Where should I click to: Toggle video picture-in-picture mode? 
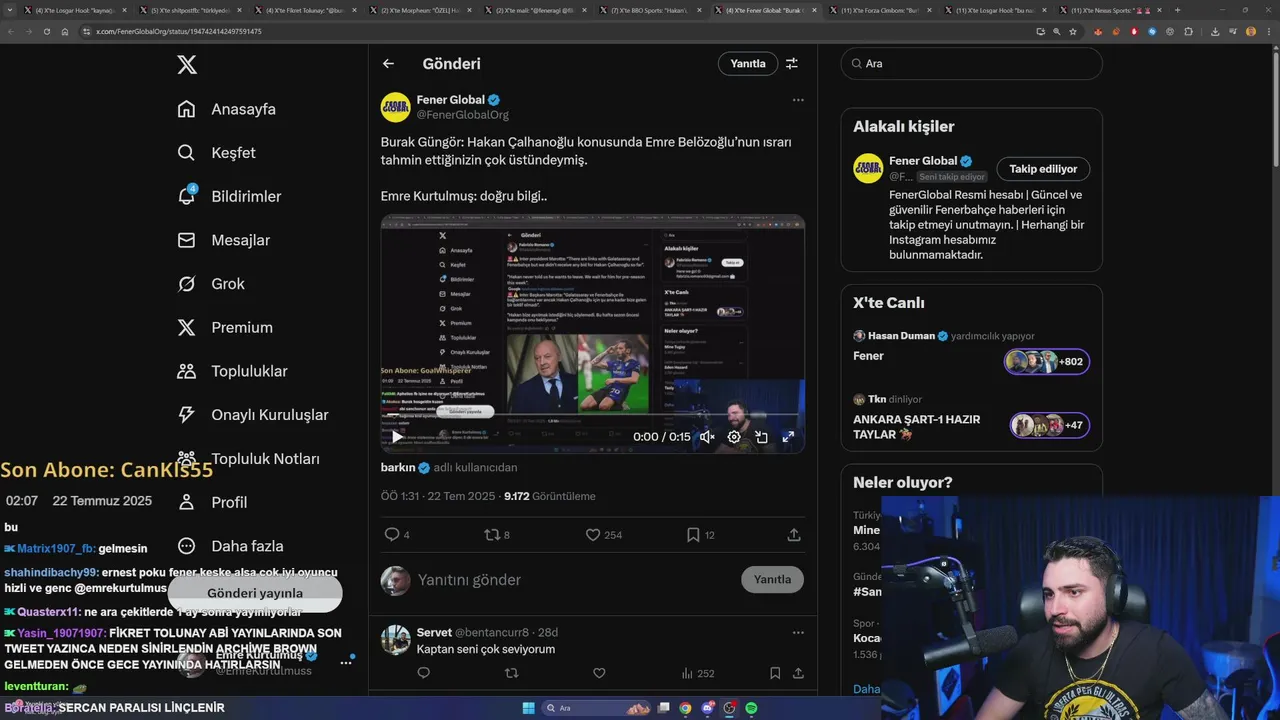tap(761, 437)
